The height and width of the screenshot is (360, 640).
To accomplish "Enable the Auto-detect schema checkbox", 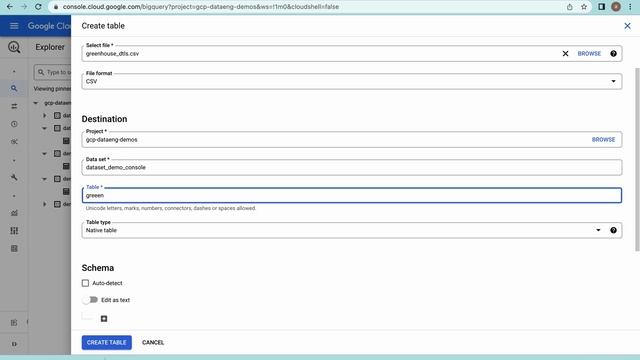I will (x=85, y=283).
